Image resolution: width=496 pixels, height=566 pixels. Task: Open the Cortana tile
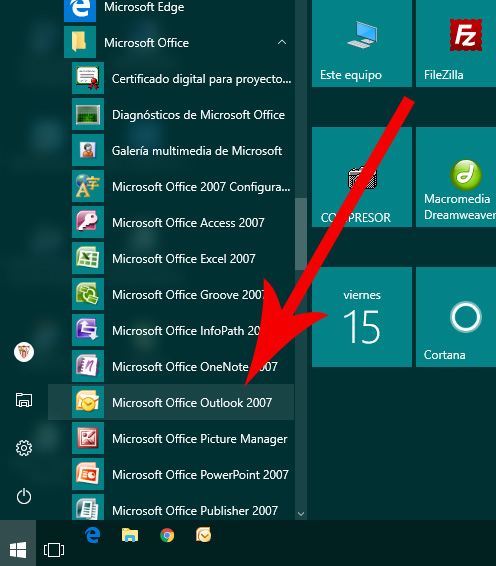point(456,317)
